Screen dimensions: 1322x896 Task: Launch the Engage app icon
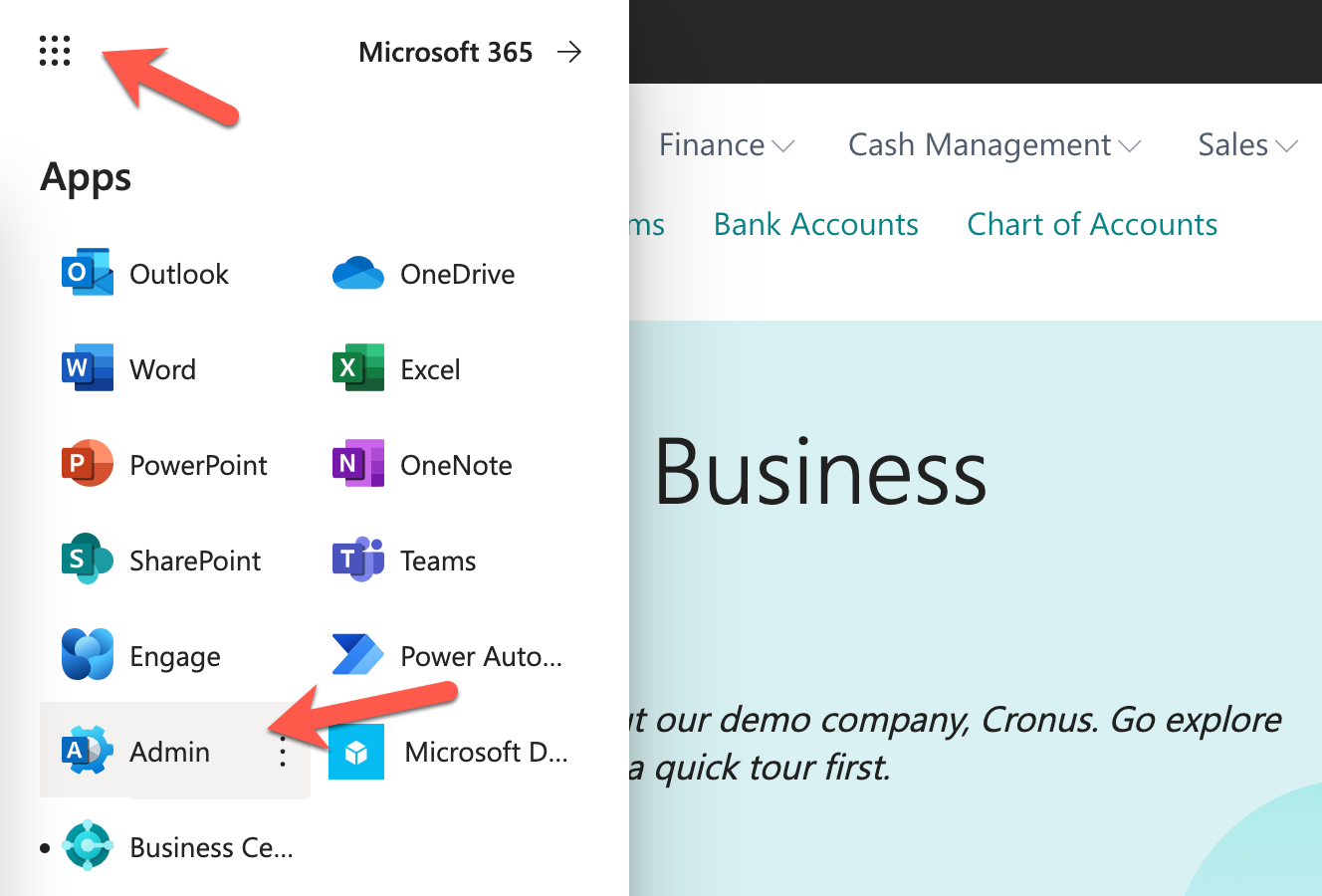pos(88,656)
